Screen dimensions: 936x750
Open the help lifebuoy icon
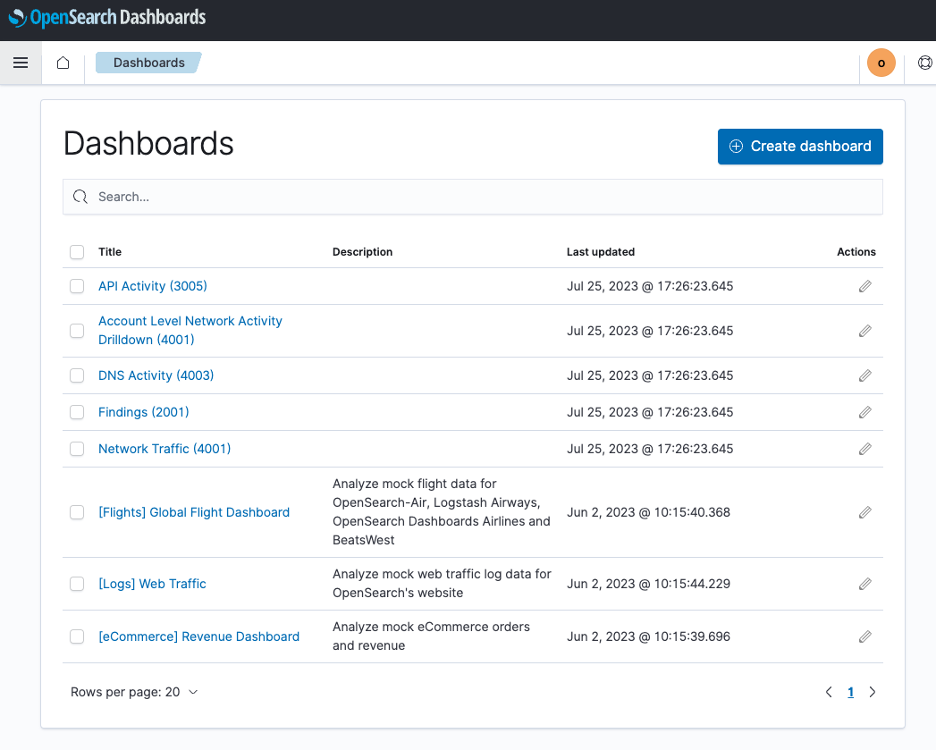point(925,63)
